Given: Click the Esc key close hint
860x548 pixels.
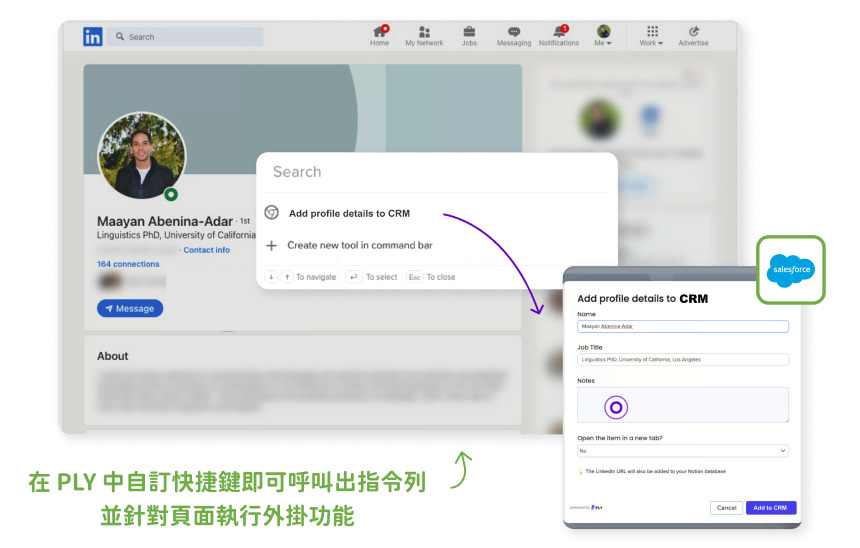Looking at the screenshot, I should point(415,277).
